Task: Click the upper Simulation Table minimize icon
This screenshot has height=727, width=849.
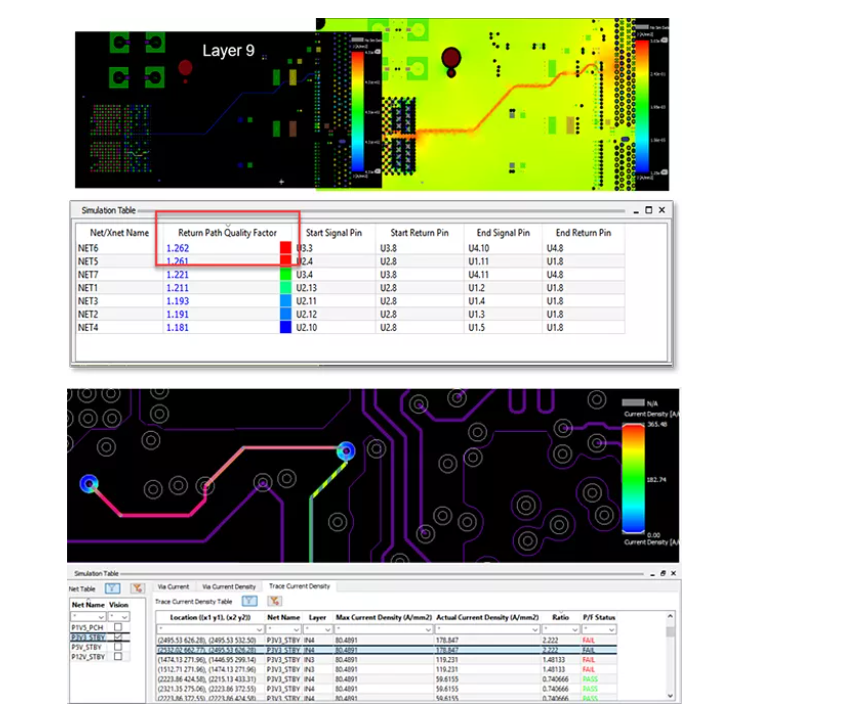Action: [635, 210]
